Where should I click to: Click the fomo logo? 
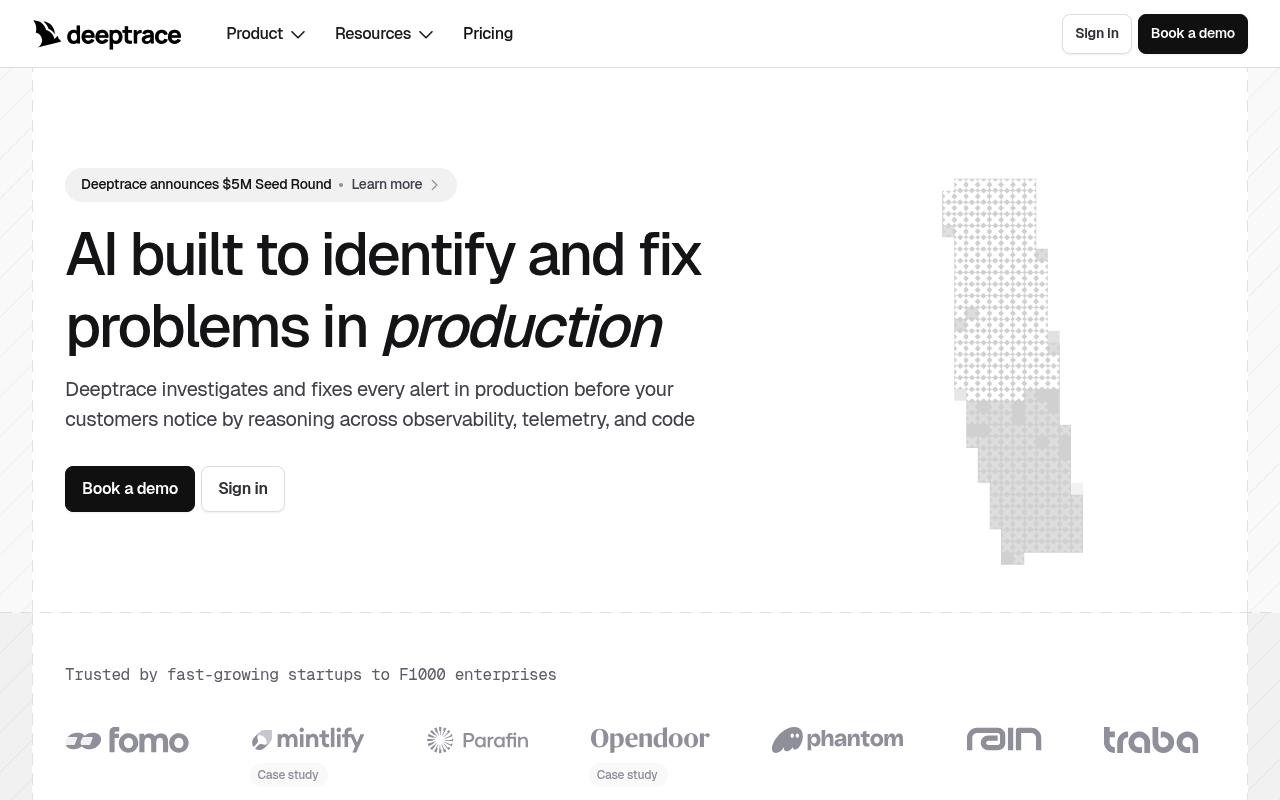coord(127,741)
